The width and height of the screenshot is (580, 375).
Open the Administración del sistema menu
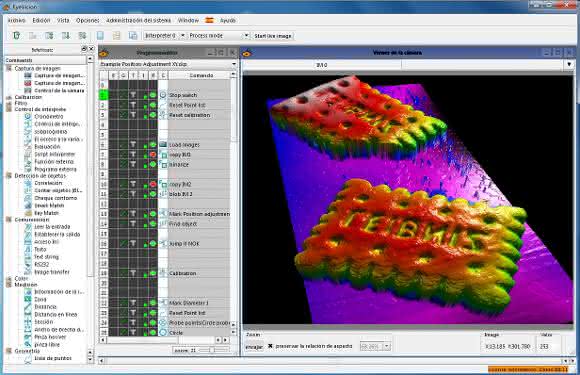click(x=139, y=20)
